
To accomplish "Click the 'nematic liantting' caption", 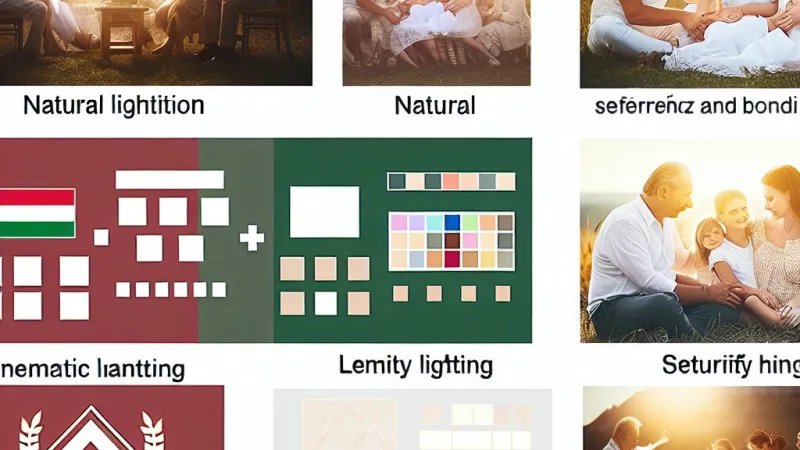I will pos(92,369).
